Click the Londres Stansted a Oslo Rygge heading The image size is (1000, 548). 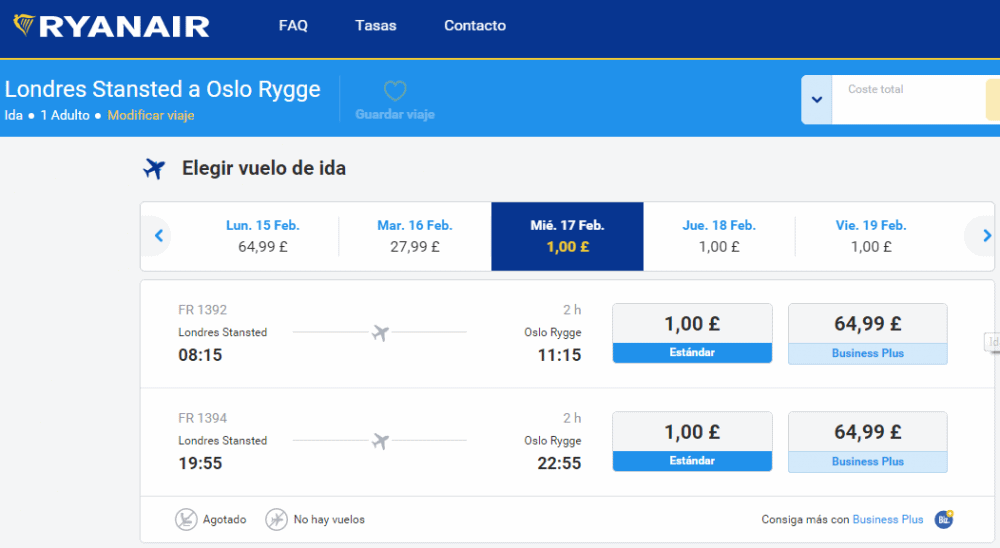tap(163, 89)
